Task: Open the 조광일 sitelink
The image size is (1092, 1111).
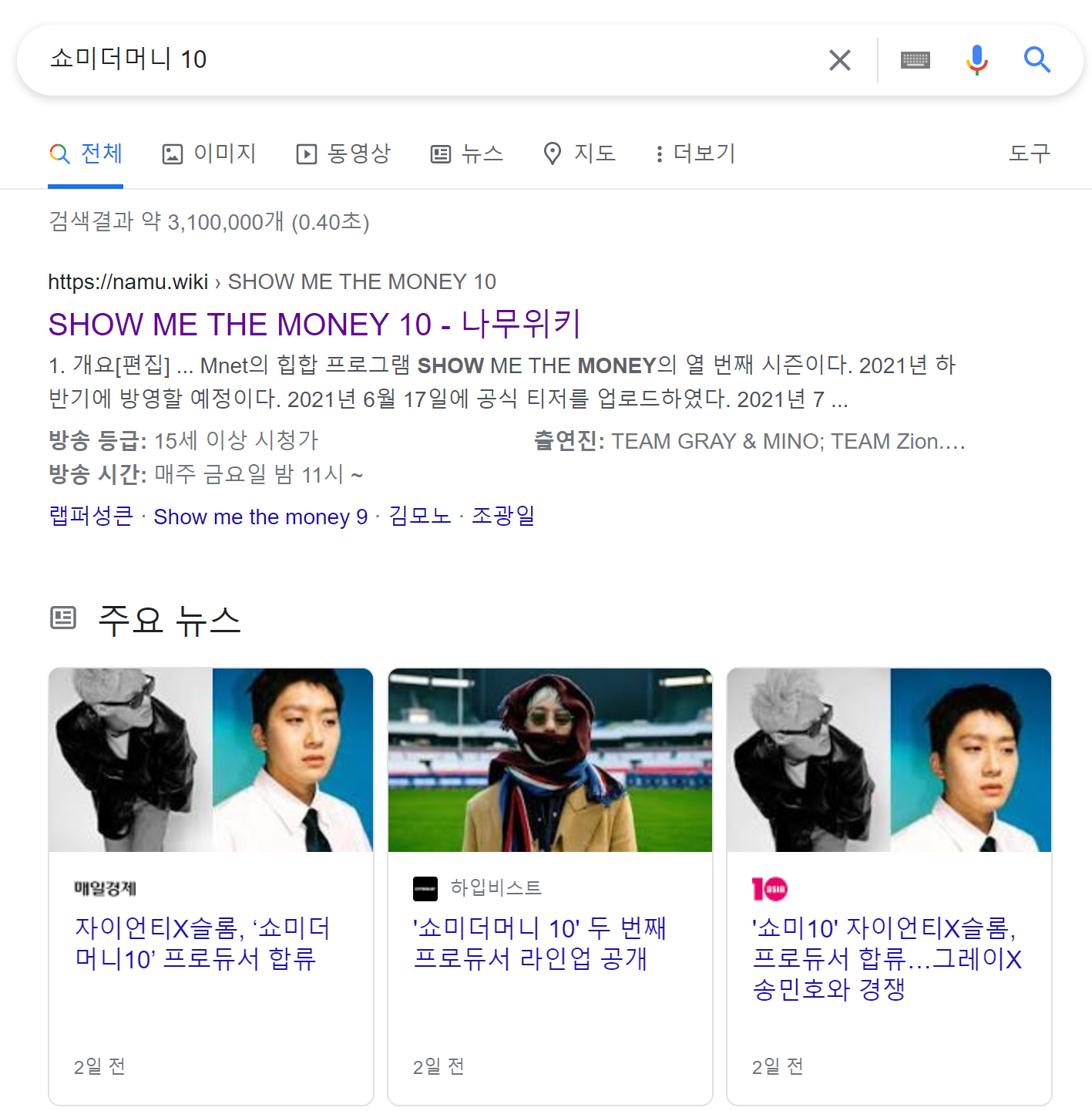Action: coord(503,516)
